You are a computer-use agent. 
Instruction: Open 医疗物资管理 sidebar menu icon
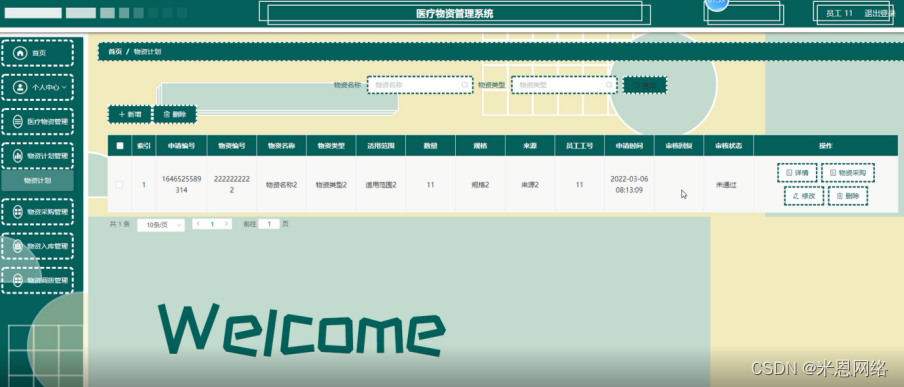click(18, 122)
